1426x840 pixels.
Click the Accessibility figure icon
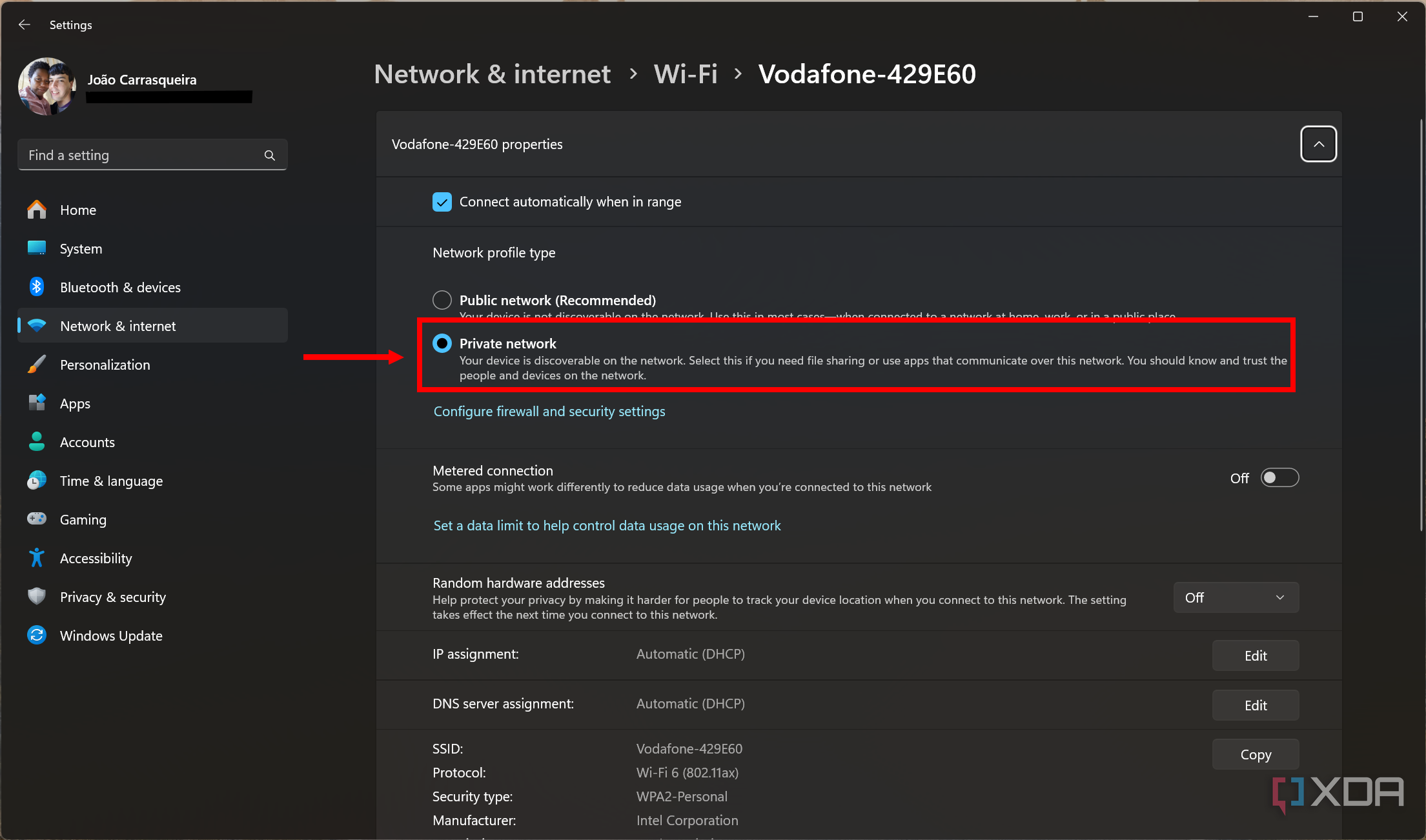37,558
